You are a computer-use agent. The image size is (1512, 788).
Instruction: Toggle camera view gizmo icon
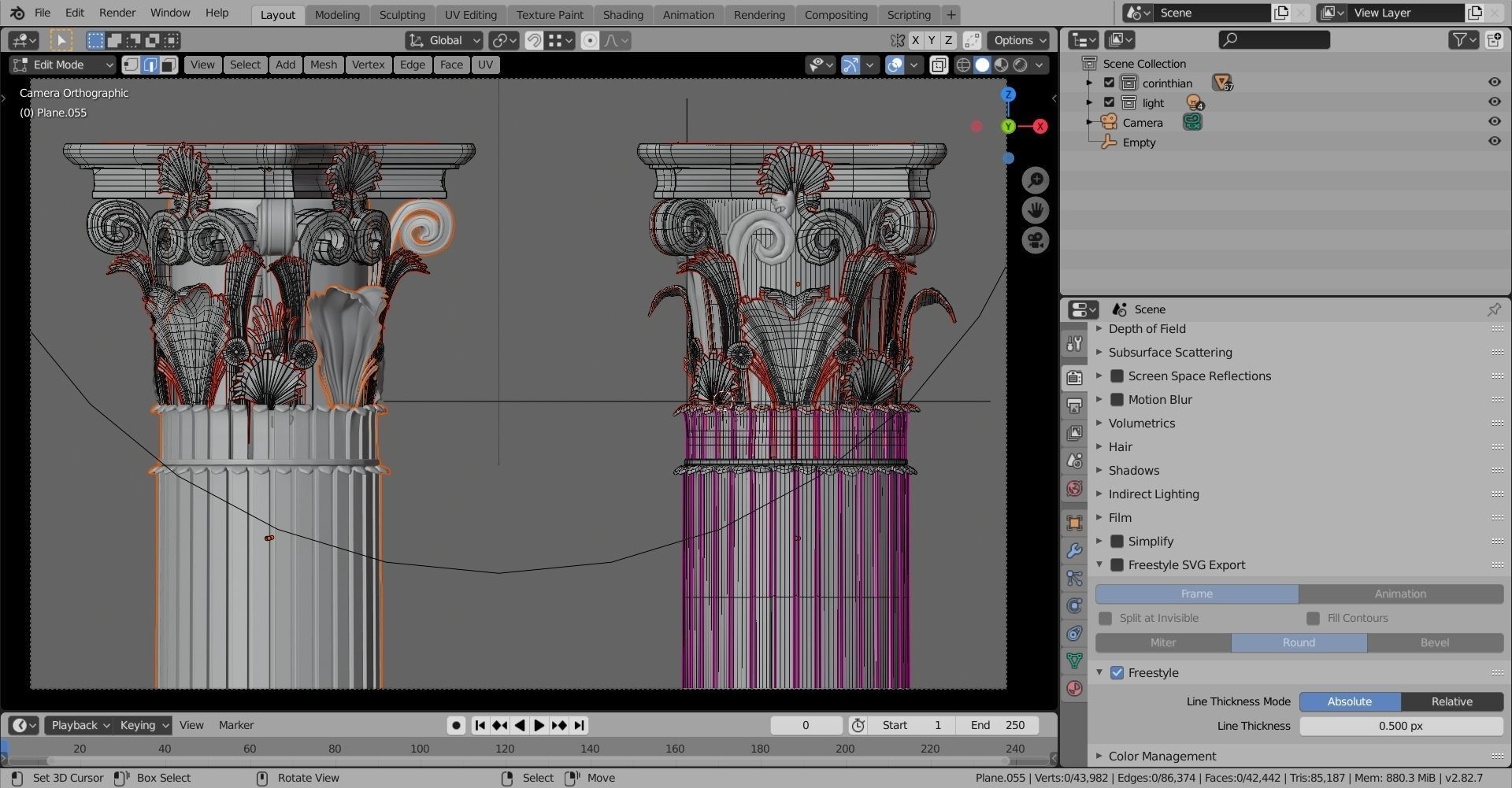(1036, 240)
